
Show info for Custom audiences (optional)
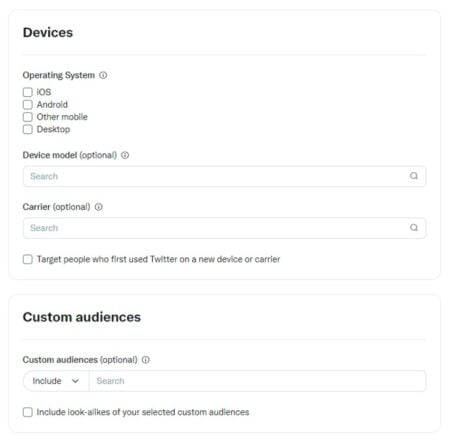[x=146, y=360]
